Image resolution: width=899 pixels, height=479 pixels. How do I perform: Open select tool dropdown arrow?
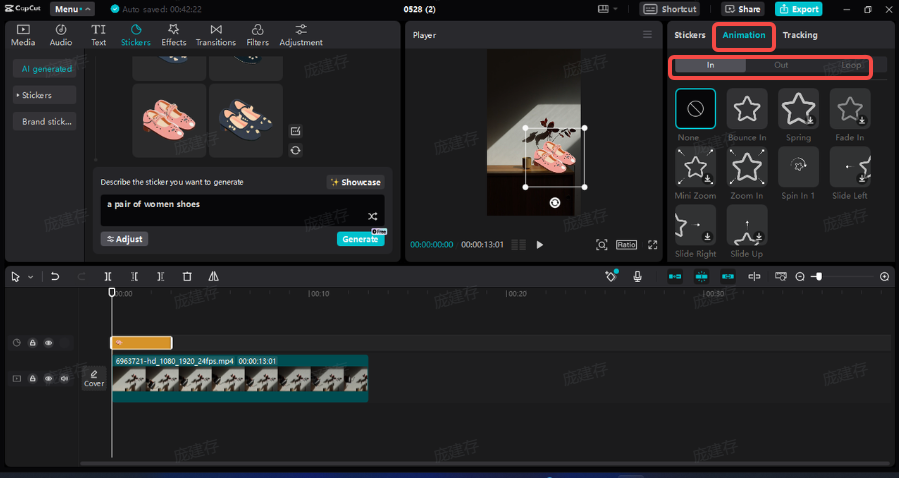(x=30, y=277)
